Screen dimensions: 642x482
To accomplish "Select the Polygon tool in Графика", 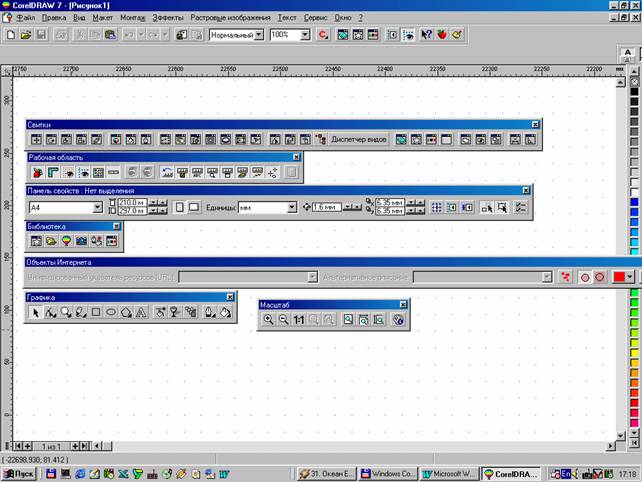I will (126, 312).
